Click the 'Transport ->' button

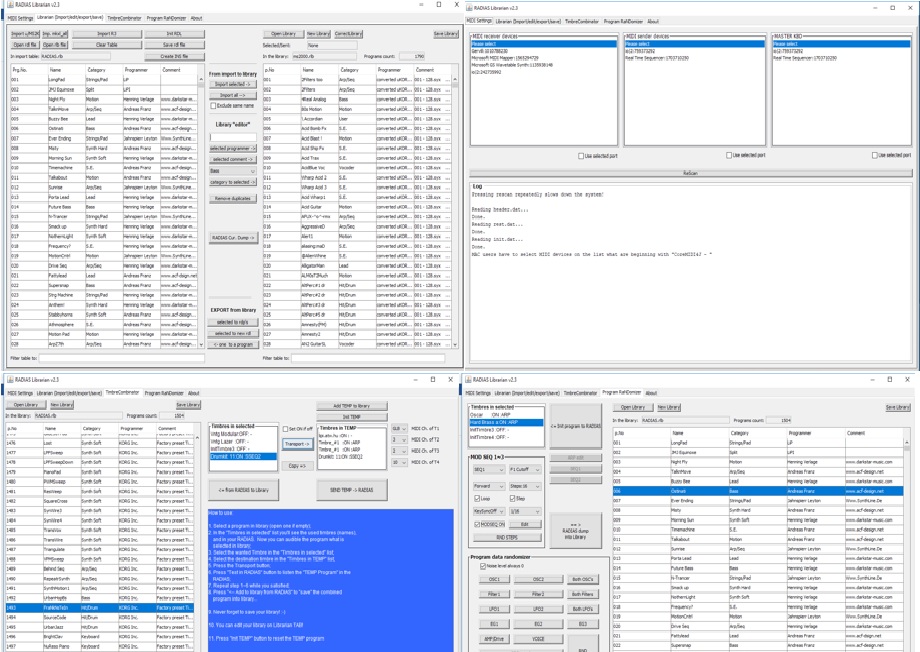tap(297, 444)
